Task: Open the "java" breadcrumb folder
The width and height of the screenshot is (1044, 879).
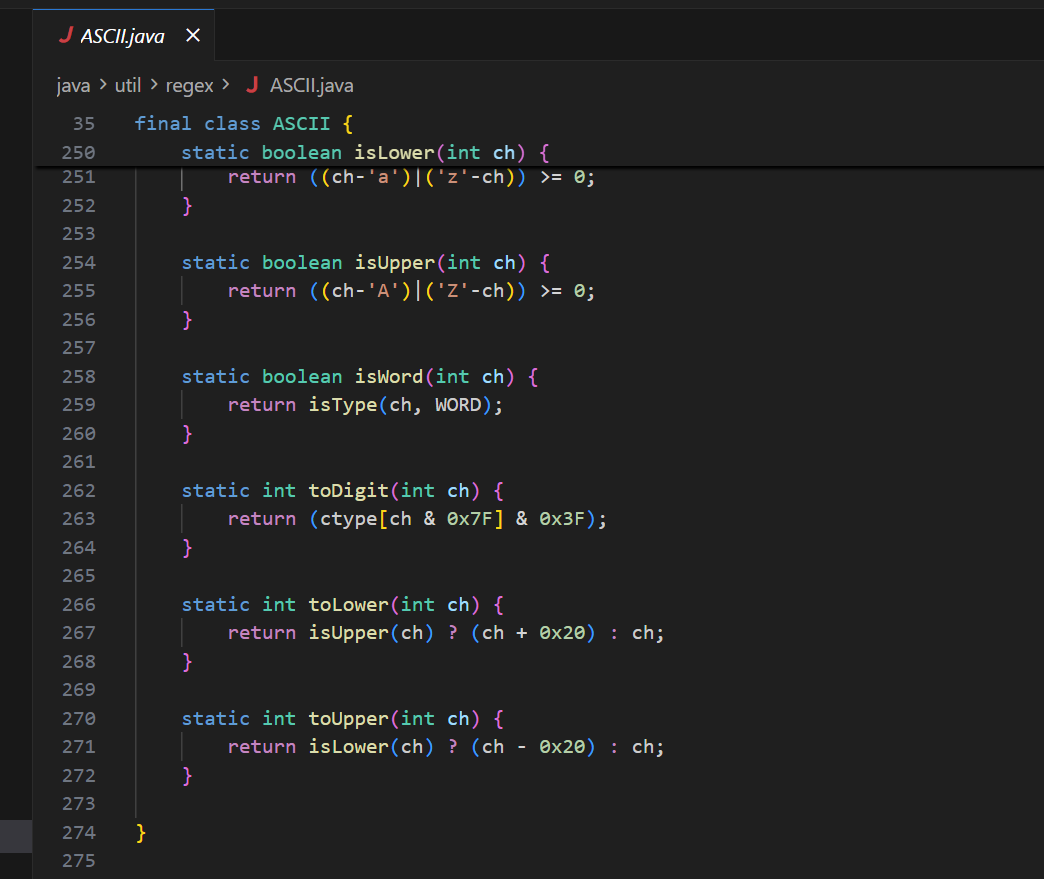Action: point(73,85)
